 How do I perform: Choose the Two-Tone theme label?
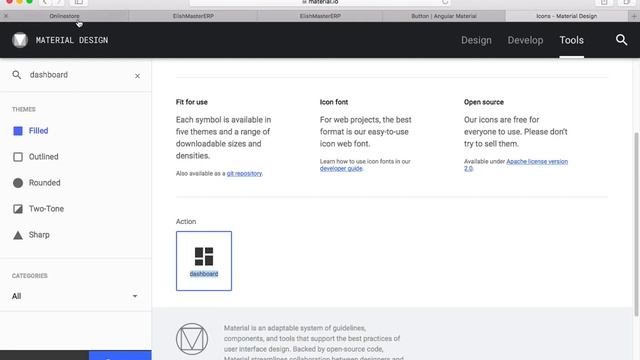[46, 209]
